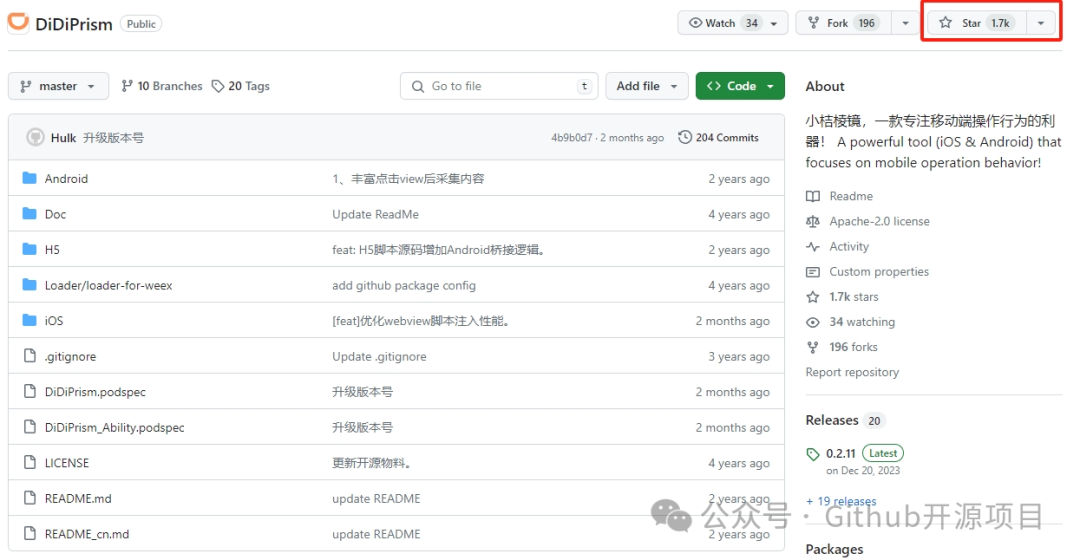Image resolution: width=1080 pixels, height=560 pixels.
Task: Click Report repository link
Action: pyautogui.click(x=852, y=372)
